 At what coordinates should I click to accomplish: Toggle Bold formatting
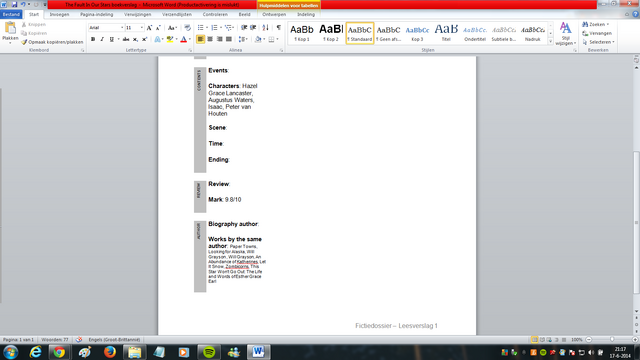click(x=93, y=39)
